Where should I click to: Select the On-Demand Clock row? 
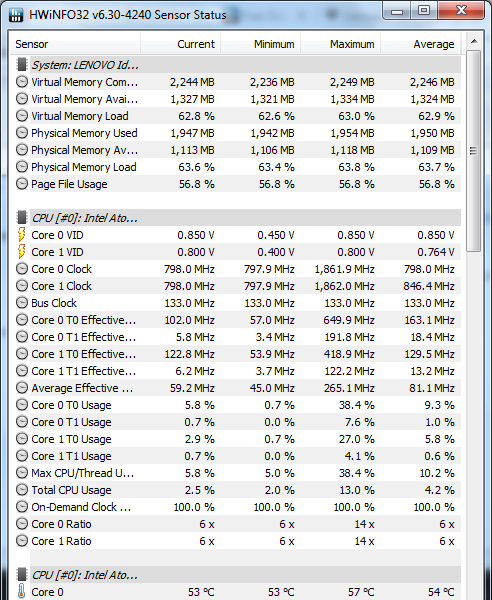pyautogui.click(x=236, y=507)
